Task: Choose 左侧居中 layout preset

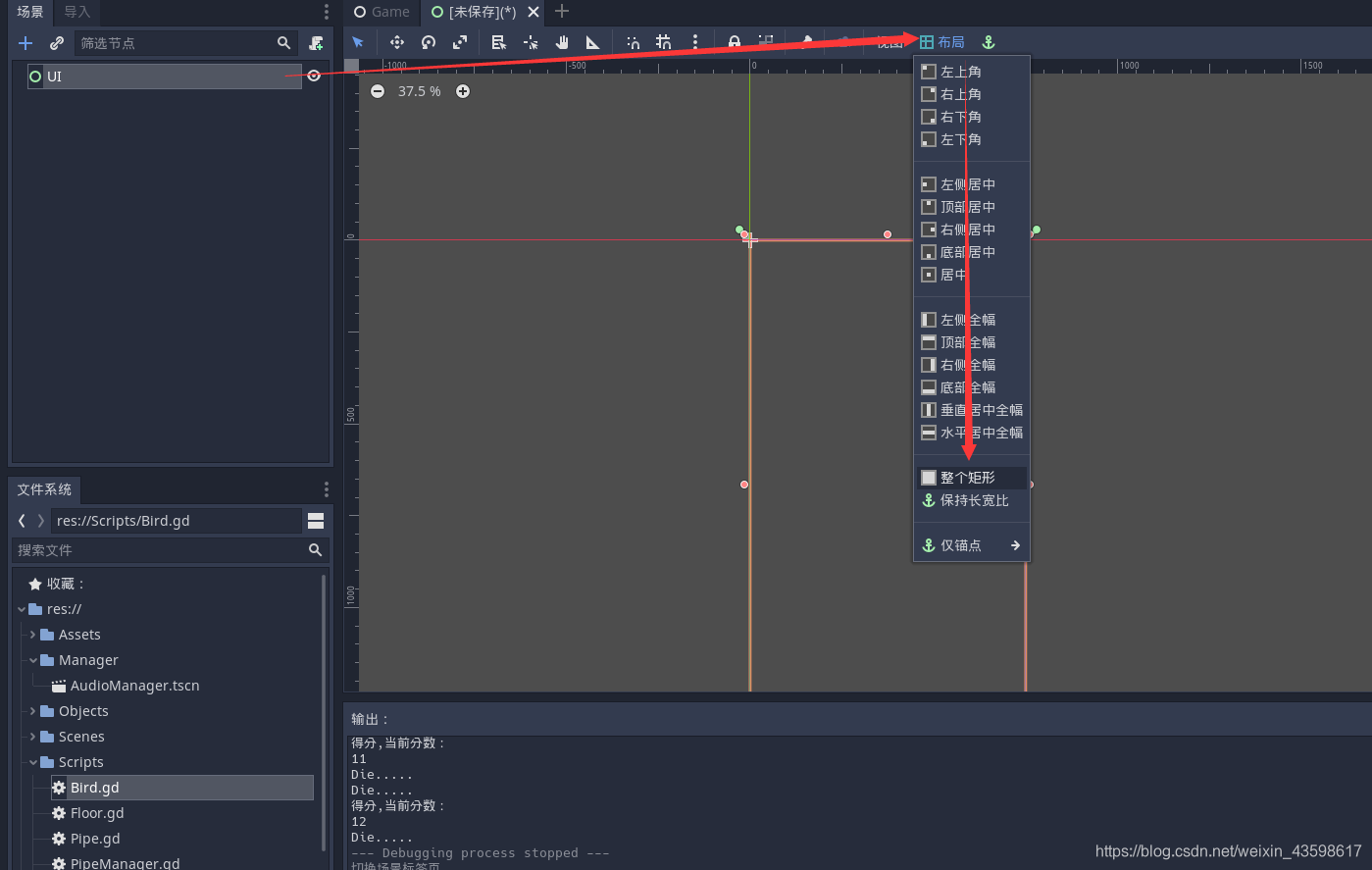Action: 972,184
